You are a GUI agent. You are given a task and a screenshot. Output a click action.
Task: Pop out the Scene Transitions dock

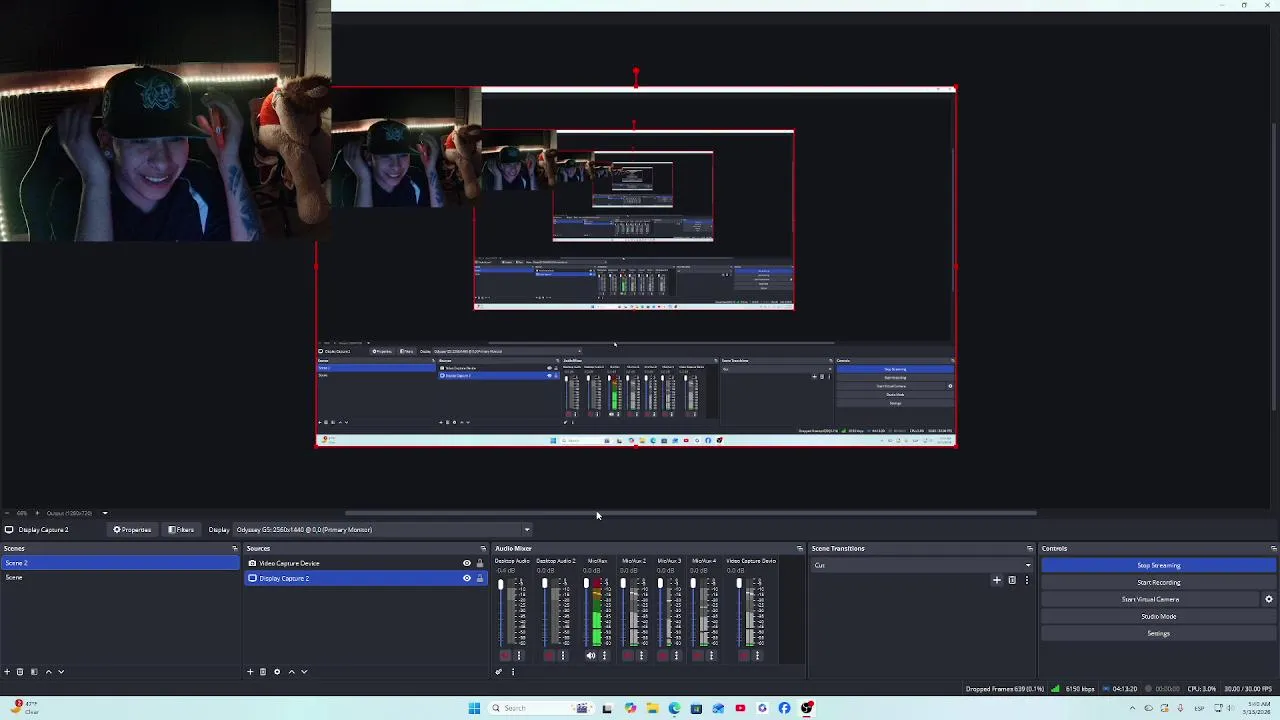click(1030, 548)
